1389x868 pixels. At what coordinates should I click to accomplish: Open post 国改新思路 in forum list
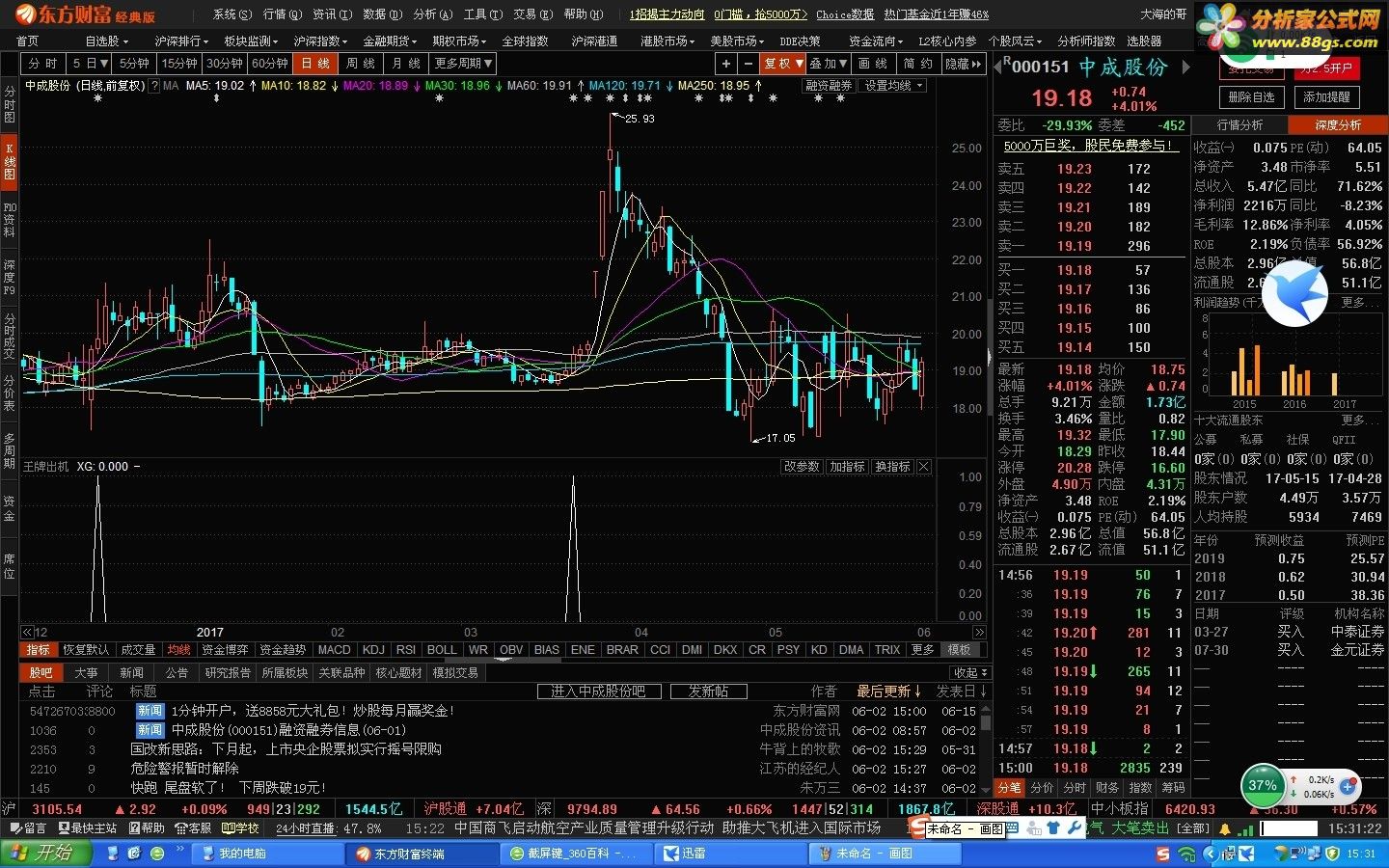(x=286, y=749)
